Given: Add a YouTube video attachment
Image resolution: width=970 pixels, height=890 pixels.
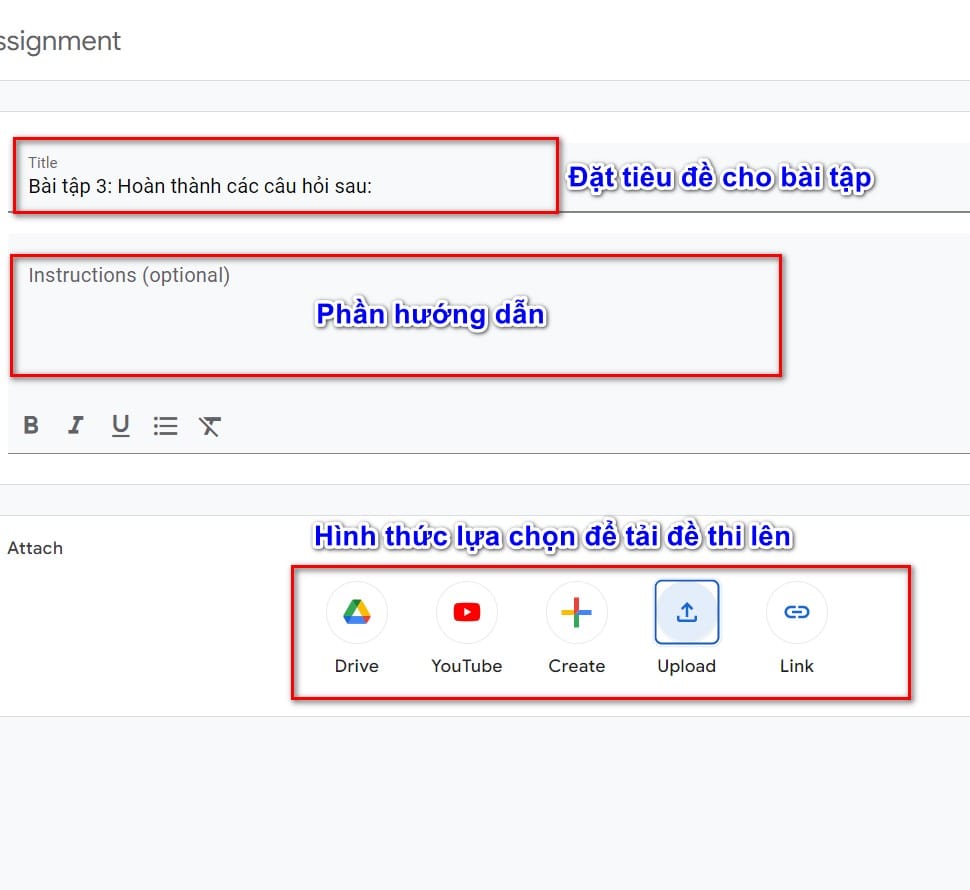Looking at the screenshot, I should coord(467,611).
